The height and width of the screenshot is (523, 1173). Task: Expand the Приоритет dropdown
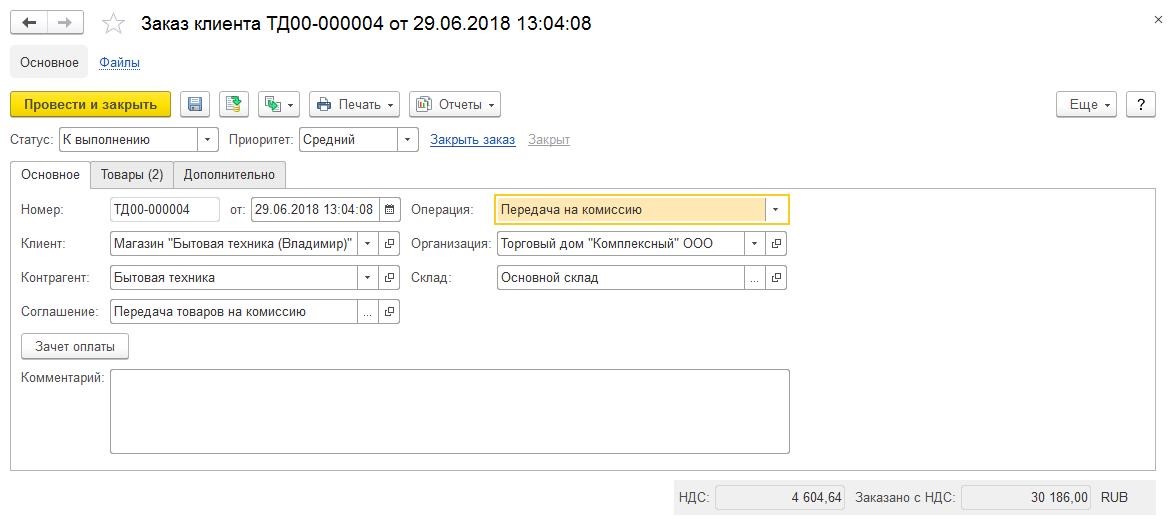coord(407,139)
